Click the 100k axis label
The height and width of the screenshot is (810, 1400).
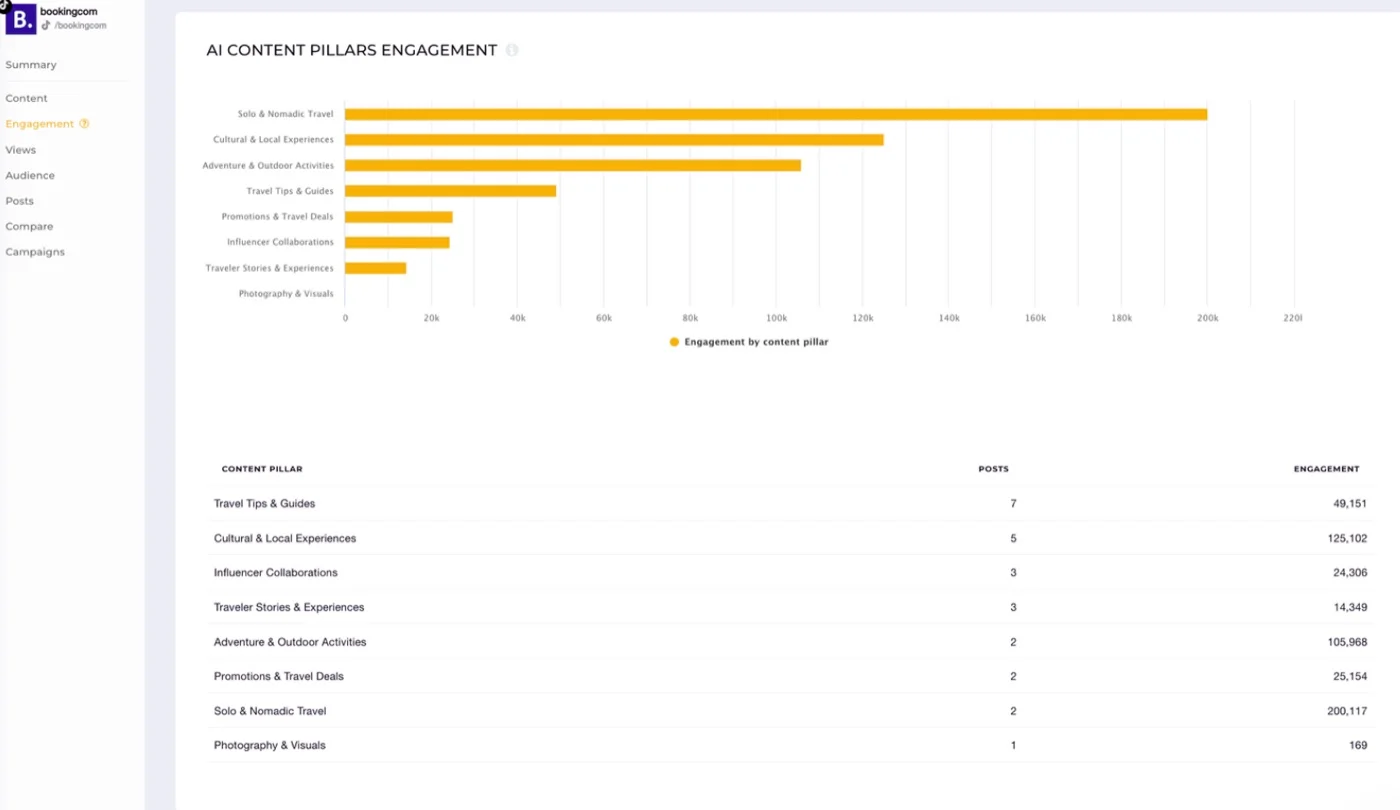(x=776, y=318)
